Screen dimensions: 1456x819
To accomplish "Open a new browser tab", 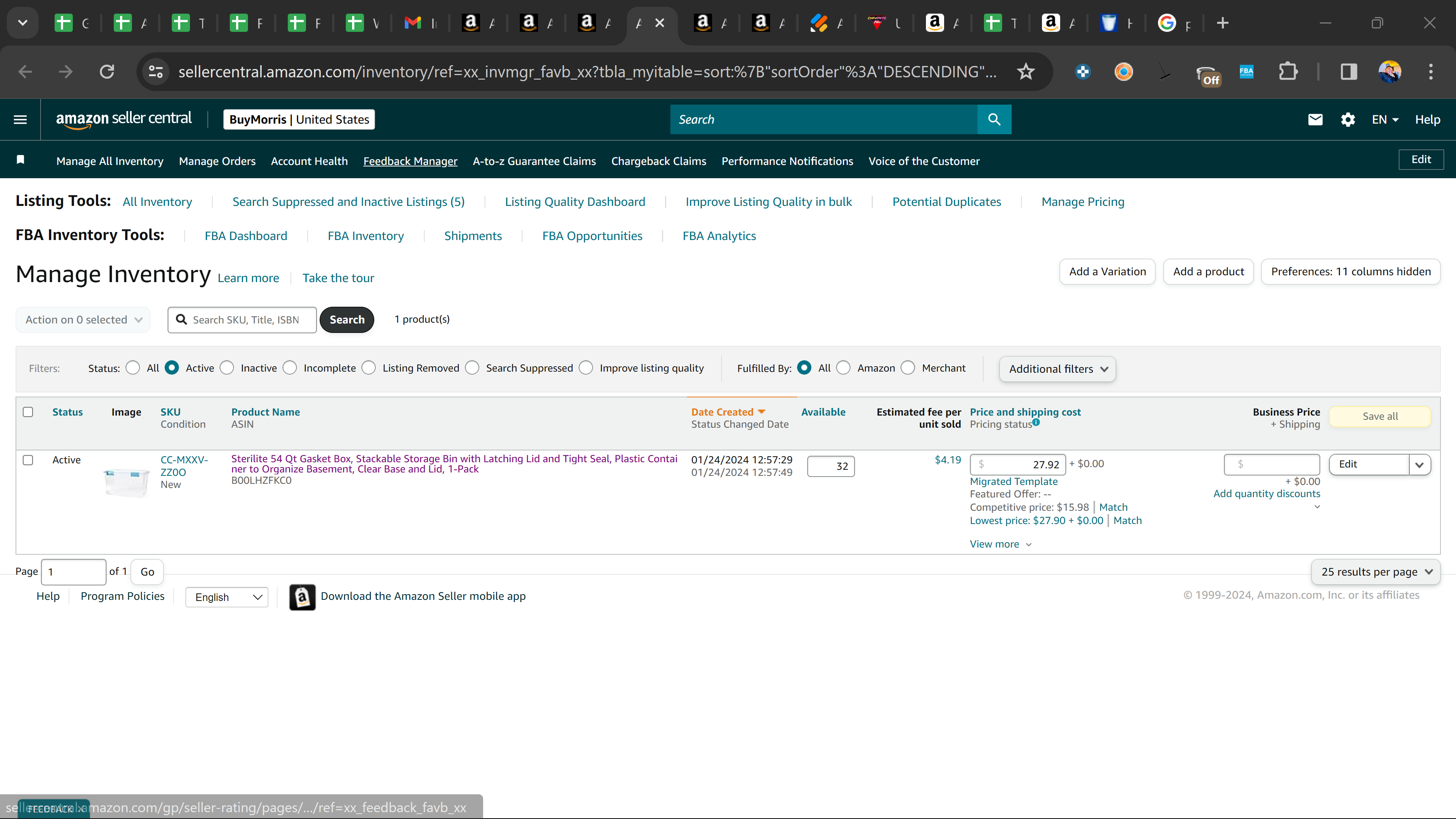I will [1222, 23].
